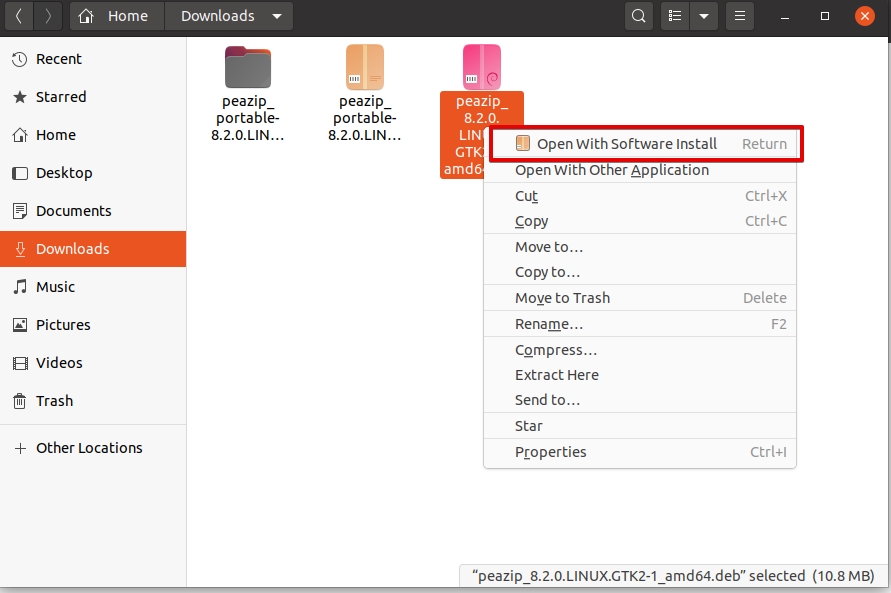Open the search magnifier icon
The image size is (891, 593).
[639, 16]
